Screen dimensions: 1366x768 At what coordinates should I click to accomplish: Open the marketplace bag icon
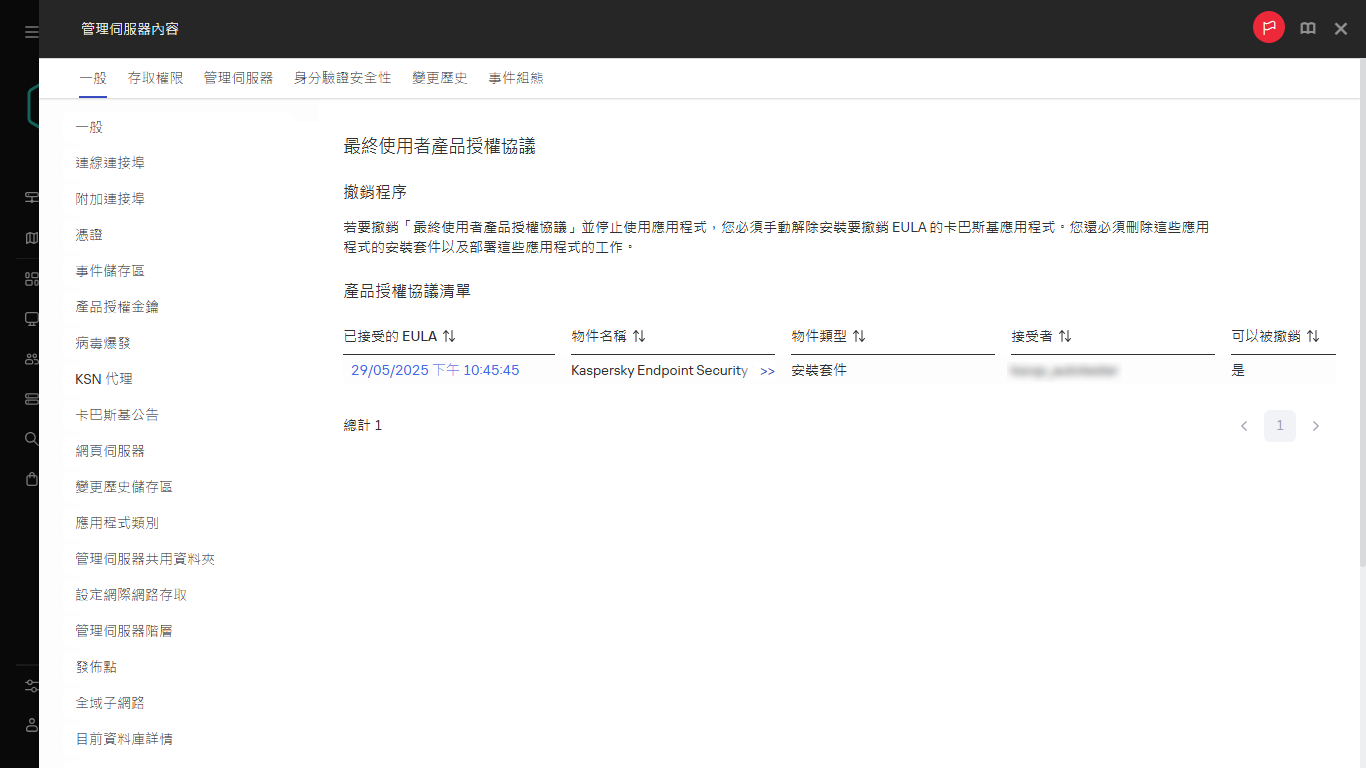(x=31, y=478)
